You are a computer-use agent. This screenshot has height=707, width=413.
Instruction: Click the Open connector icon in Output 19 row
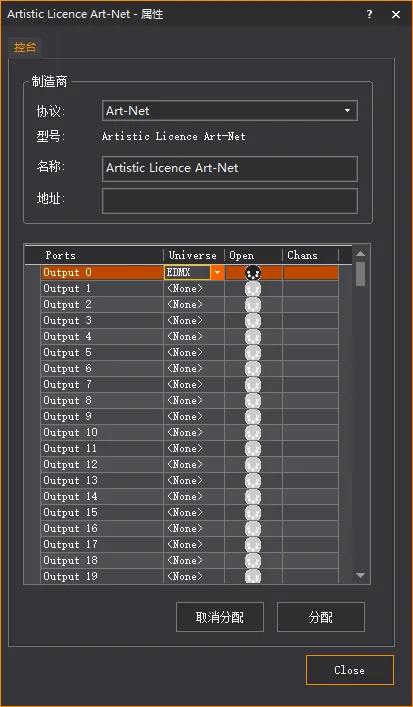[x=253, y=576]
